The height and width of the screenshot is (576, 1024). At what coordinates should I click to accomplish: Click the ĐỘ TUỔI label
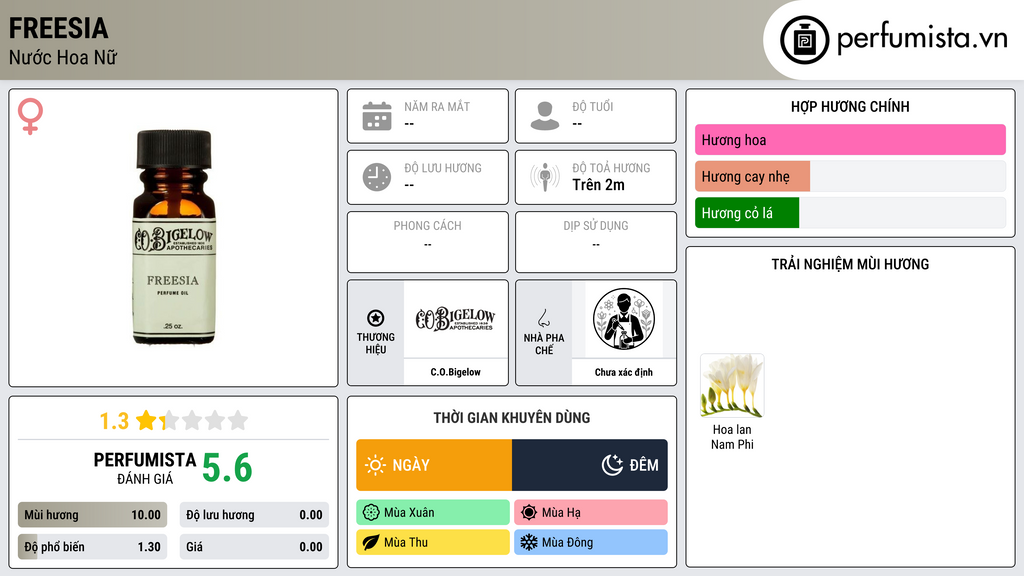coord(593,106)
